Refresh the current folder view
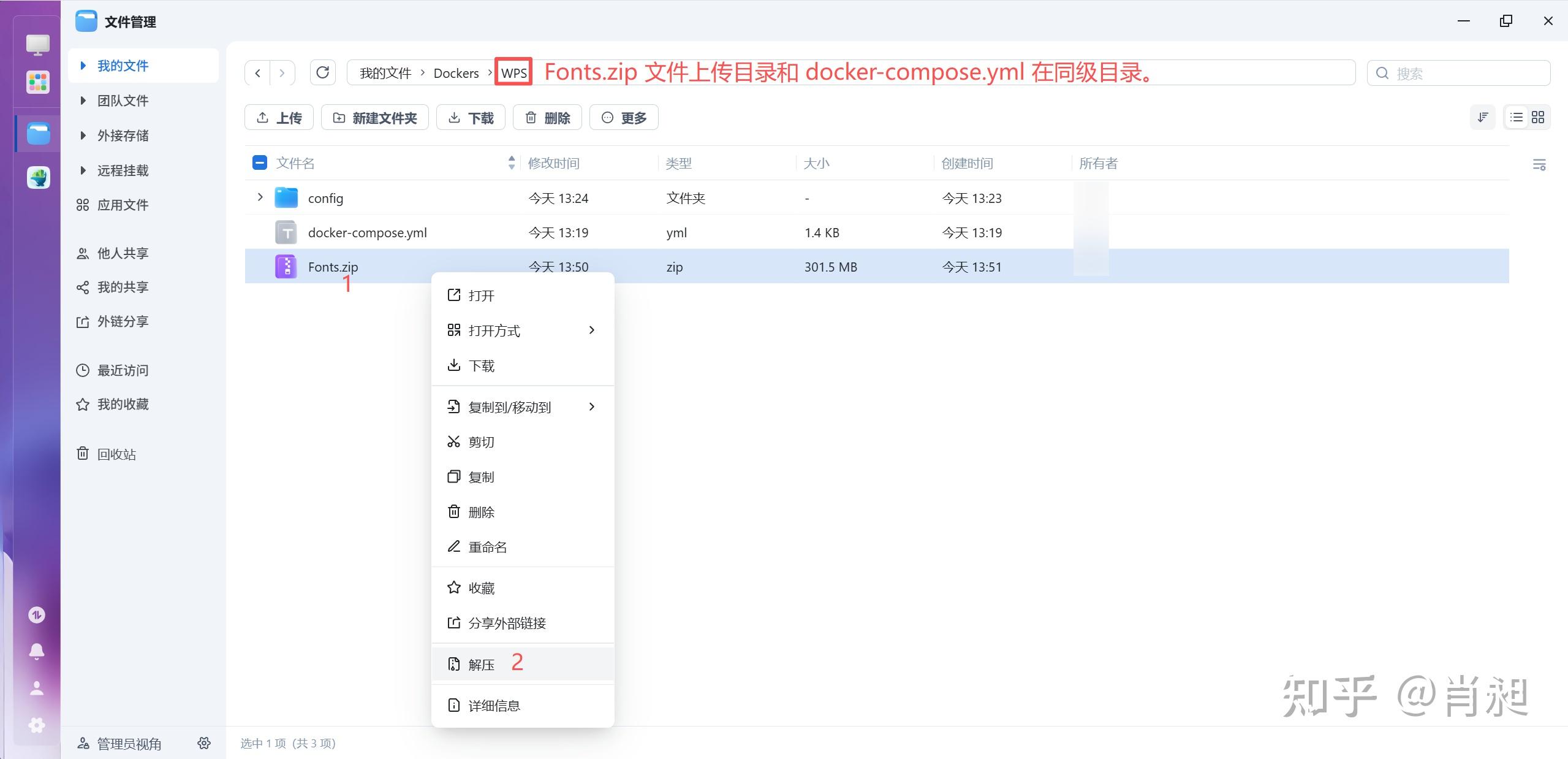The width and height of the screenshot is (1568, 759). point(323,72)
